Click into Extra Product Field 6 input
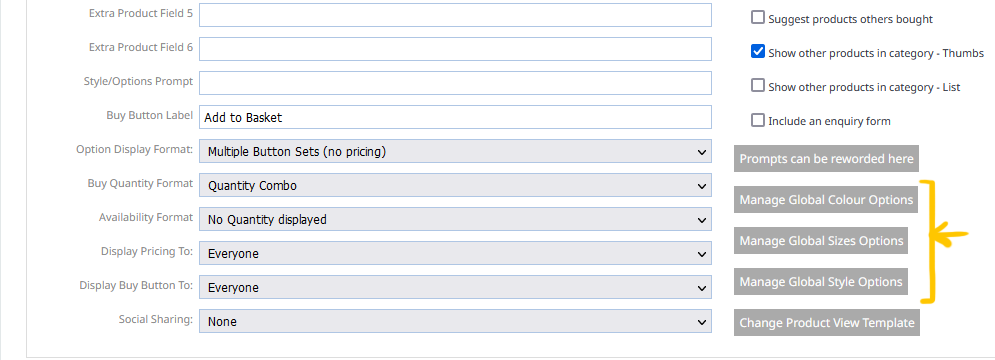 click(455, 49)
